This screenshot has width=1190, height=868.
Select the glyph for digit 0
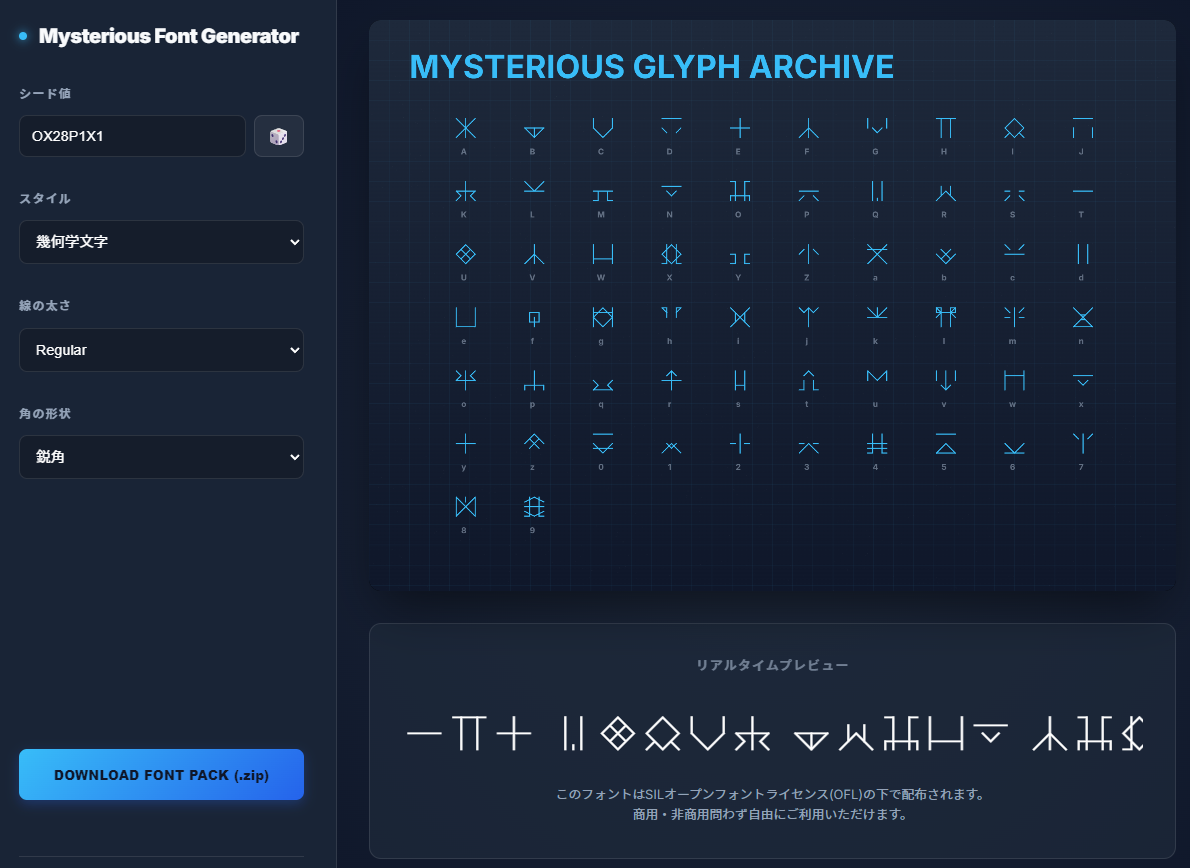pos(603,443)
